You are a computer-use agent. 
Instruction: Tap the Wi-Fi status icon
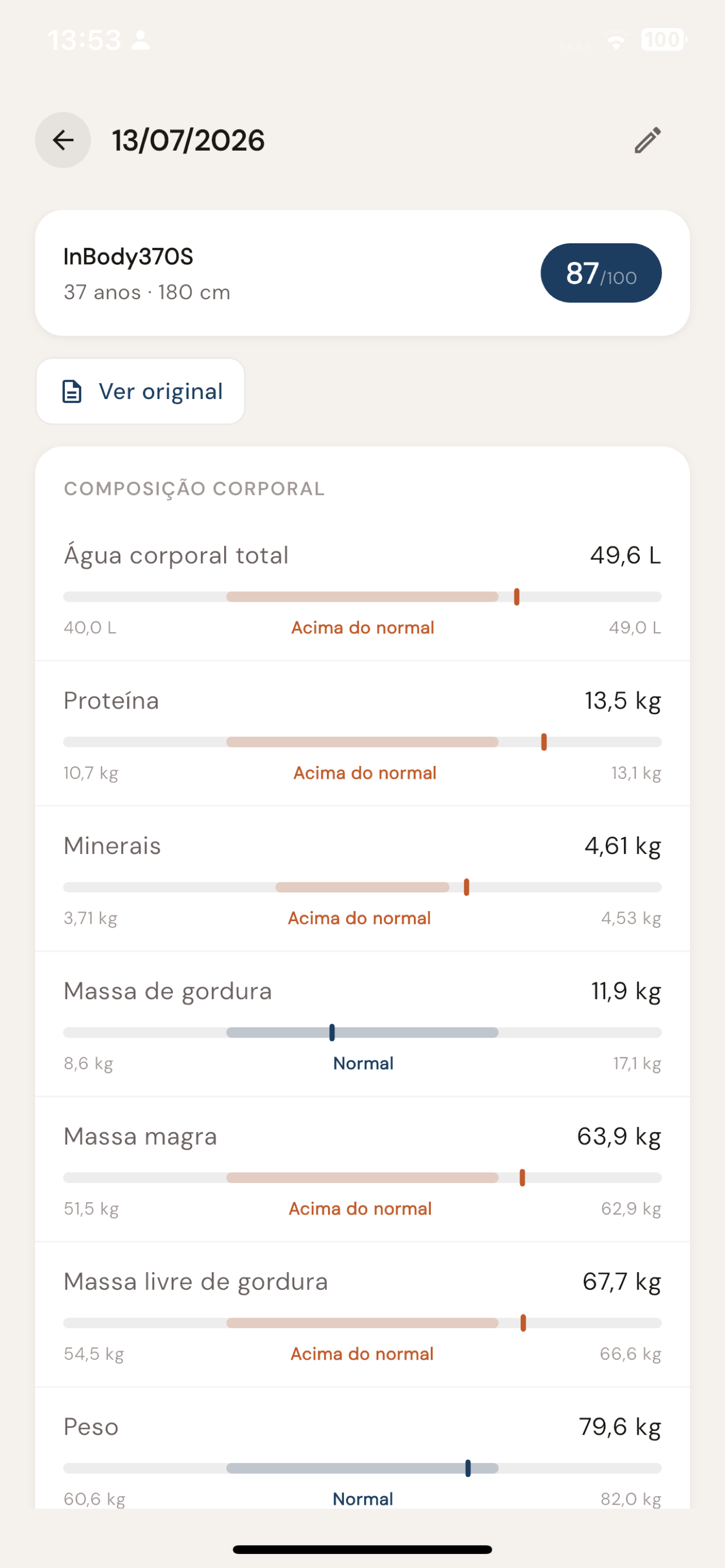616,40
